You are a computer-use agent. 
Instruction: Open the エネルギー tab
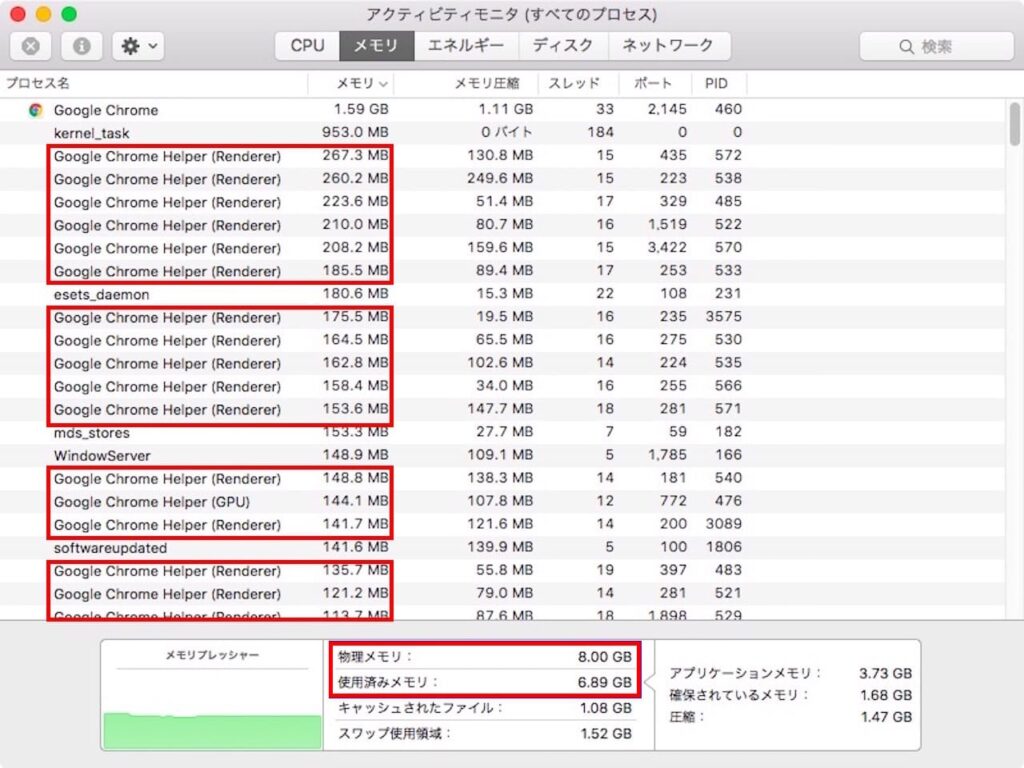pyautogui.click(x=466, y=46)
